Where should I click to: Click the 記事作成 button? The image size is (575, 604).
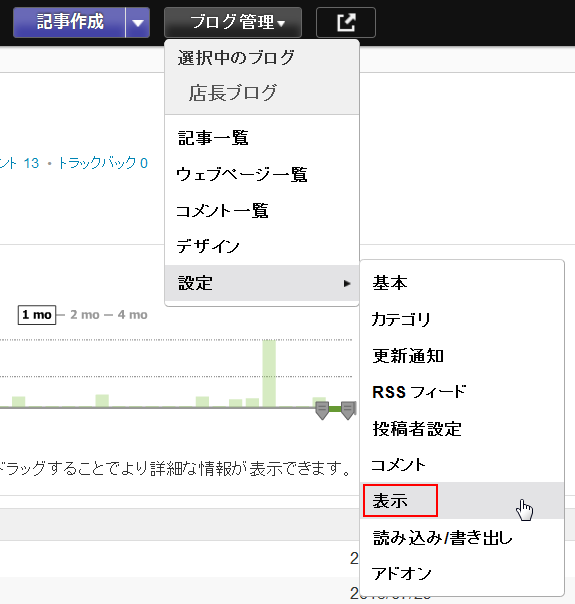pos(69,22)
